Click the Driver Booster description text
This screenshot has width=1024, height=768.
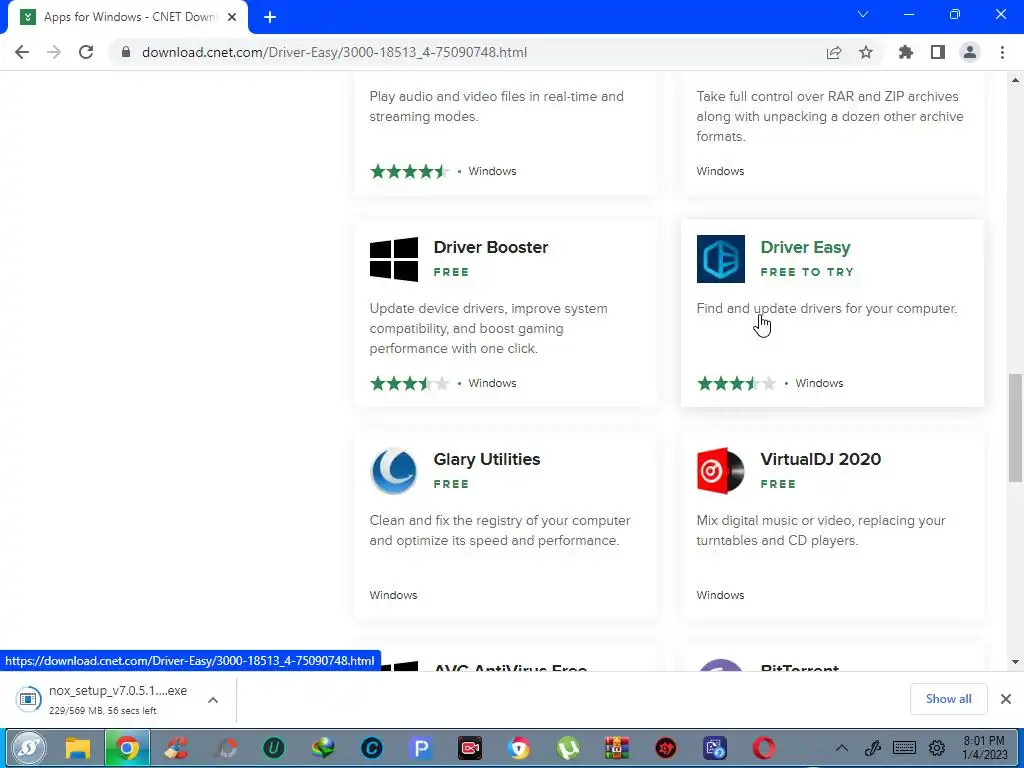pos(488,328)
